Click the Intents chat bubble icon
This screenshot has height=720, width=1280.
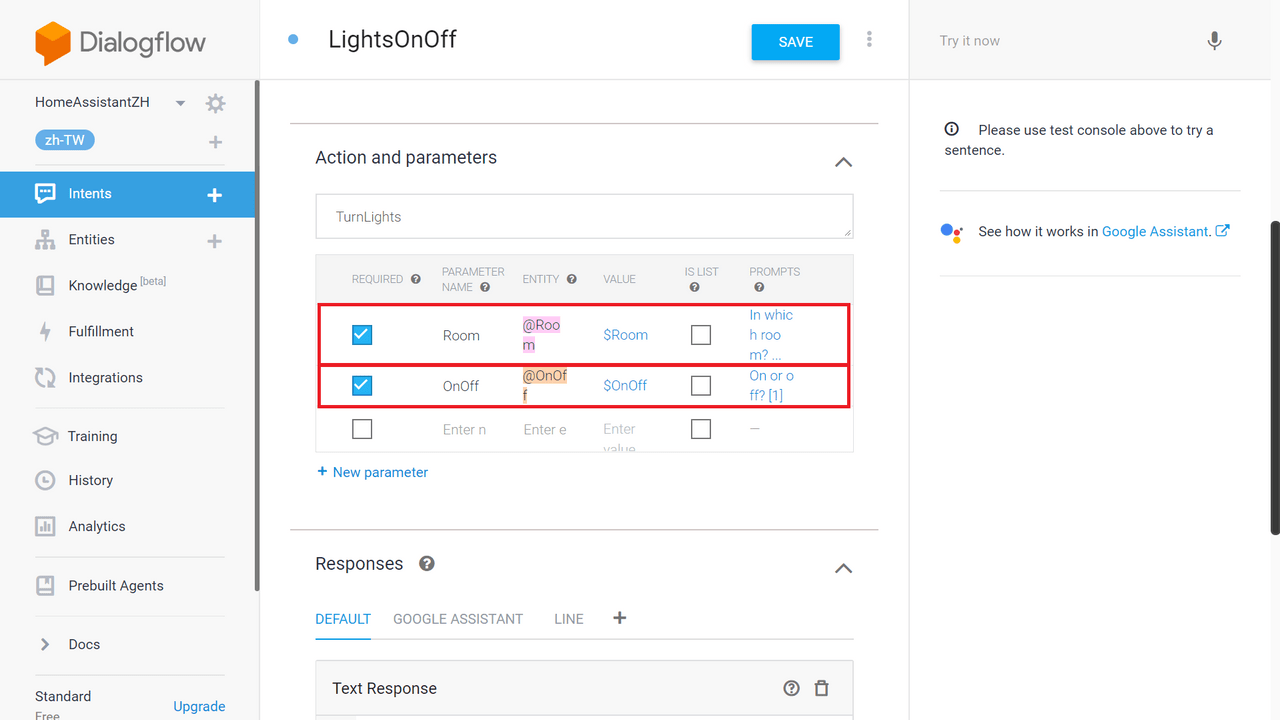(45, 194)
